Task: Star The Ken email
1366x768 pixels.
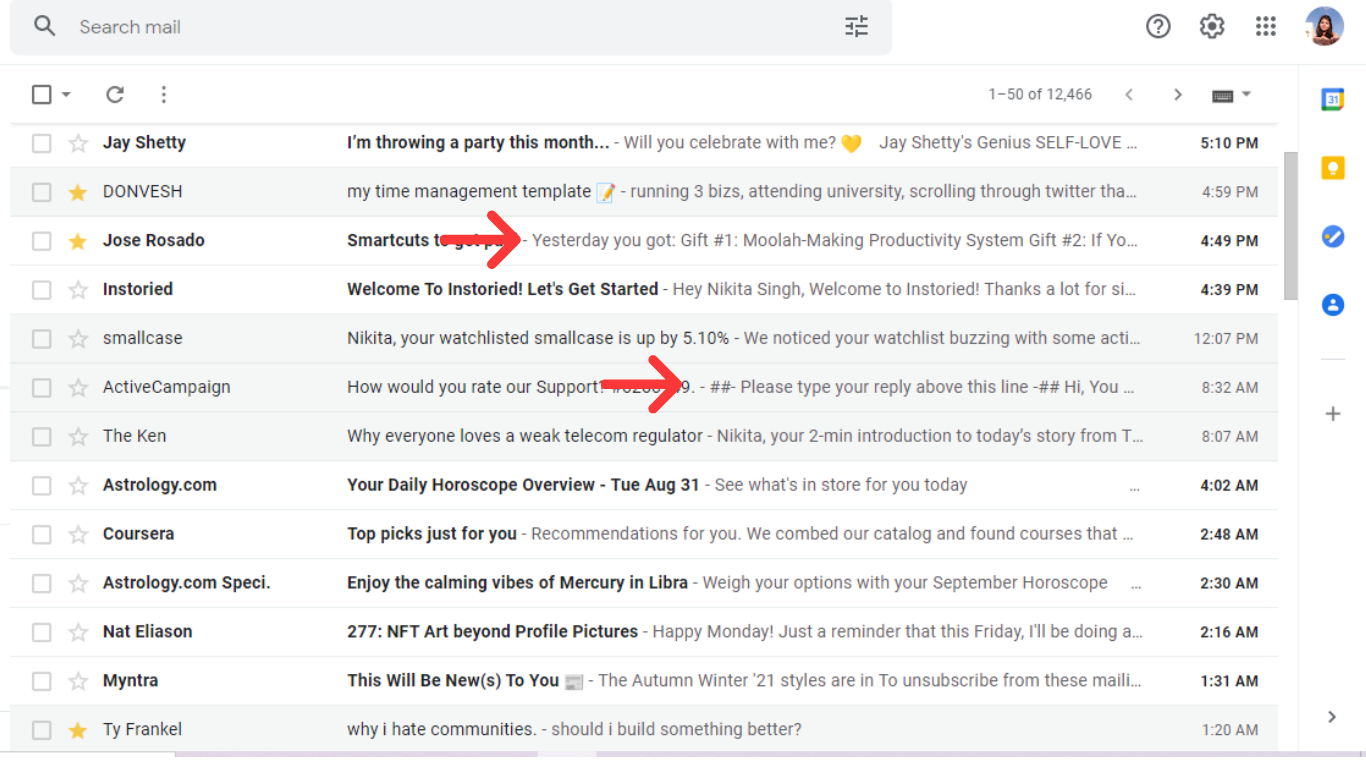Action: coord(78,437)
